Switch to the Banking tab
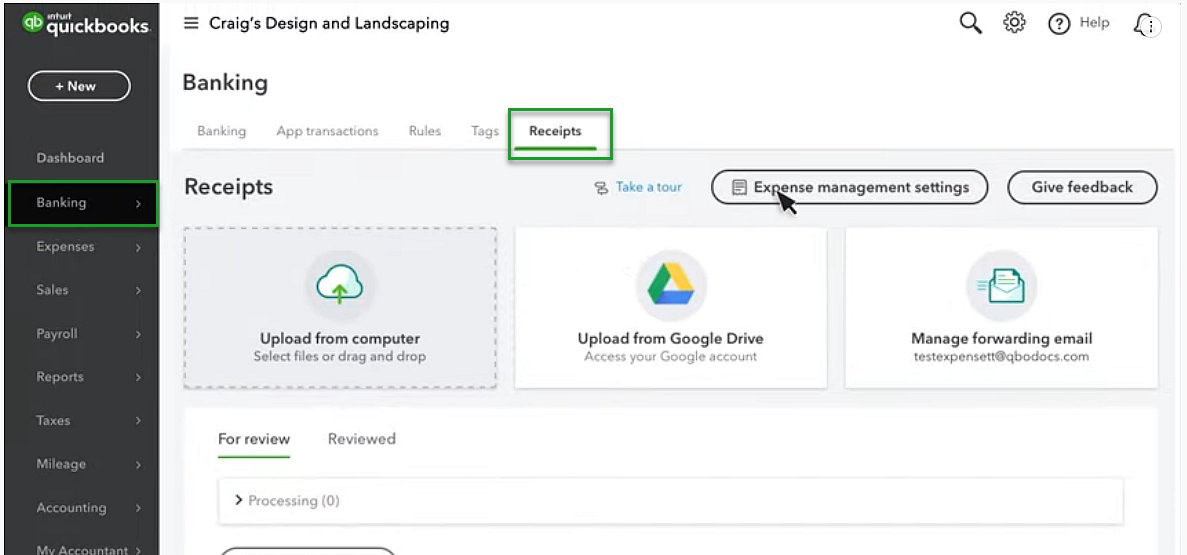This screenshot has width=1187, height=555. (x=222, y=131)
